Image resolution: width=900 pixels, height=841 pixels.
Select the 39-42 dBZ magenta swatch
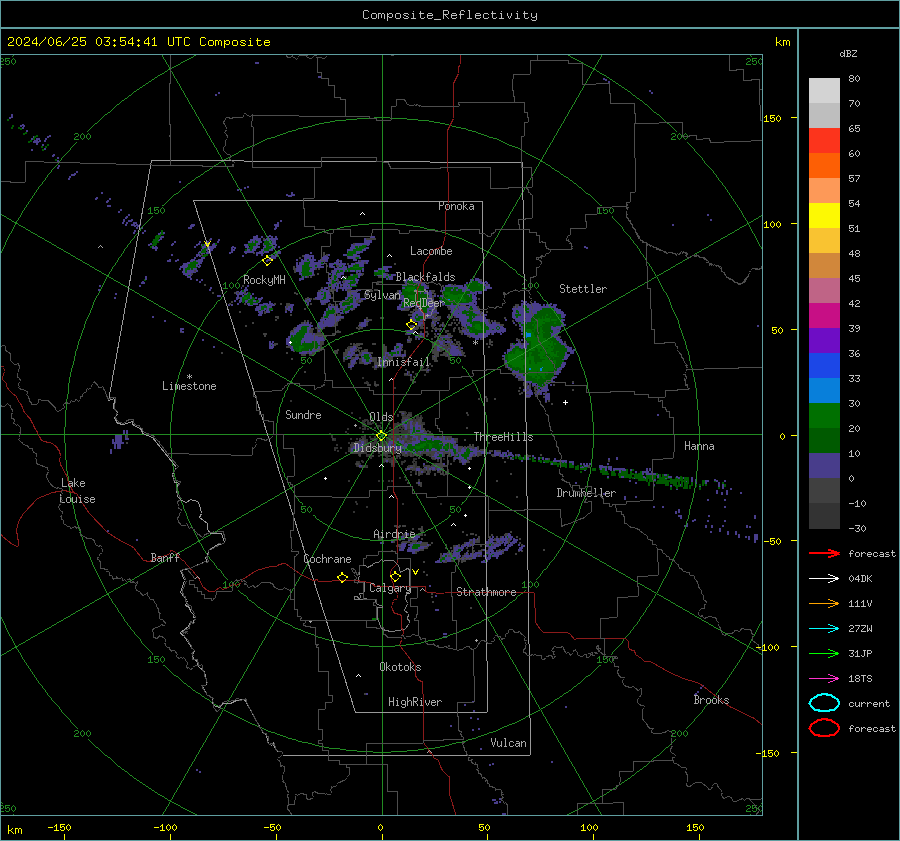click(824, 315)
